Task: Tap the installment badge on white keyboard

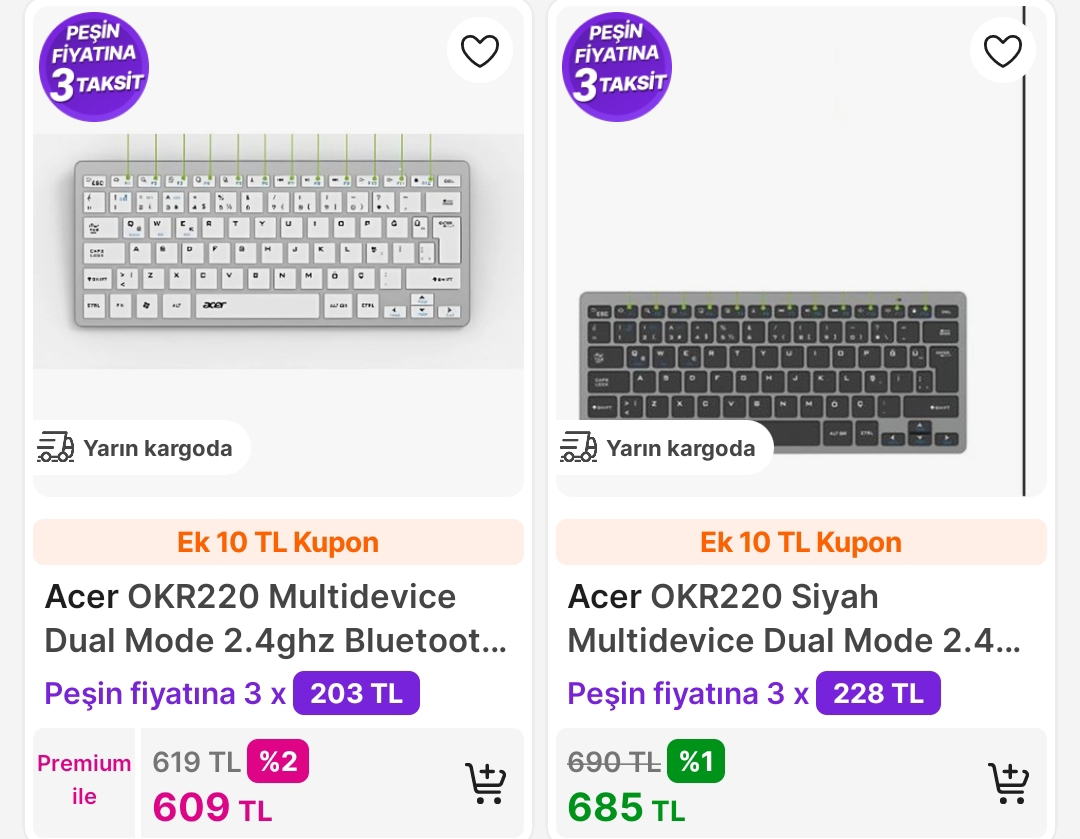Action: 94,66
